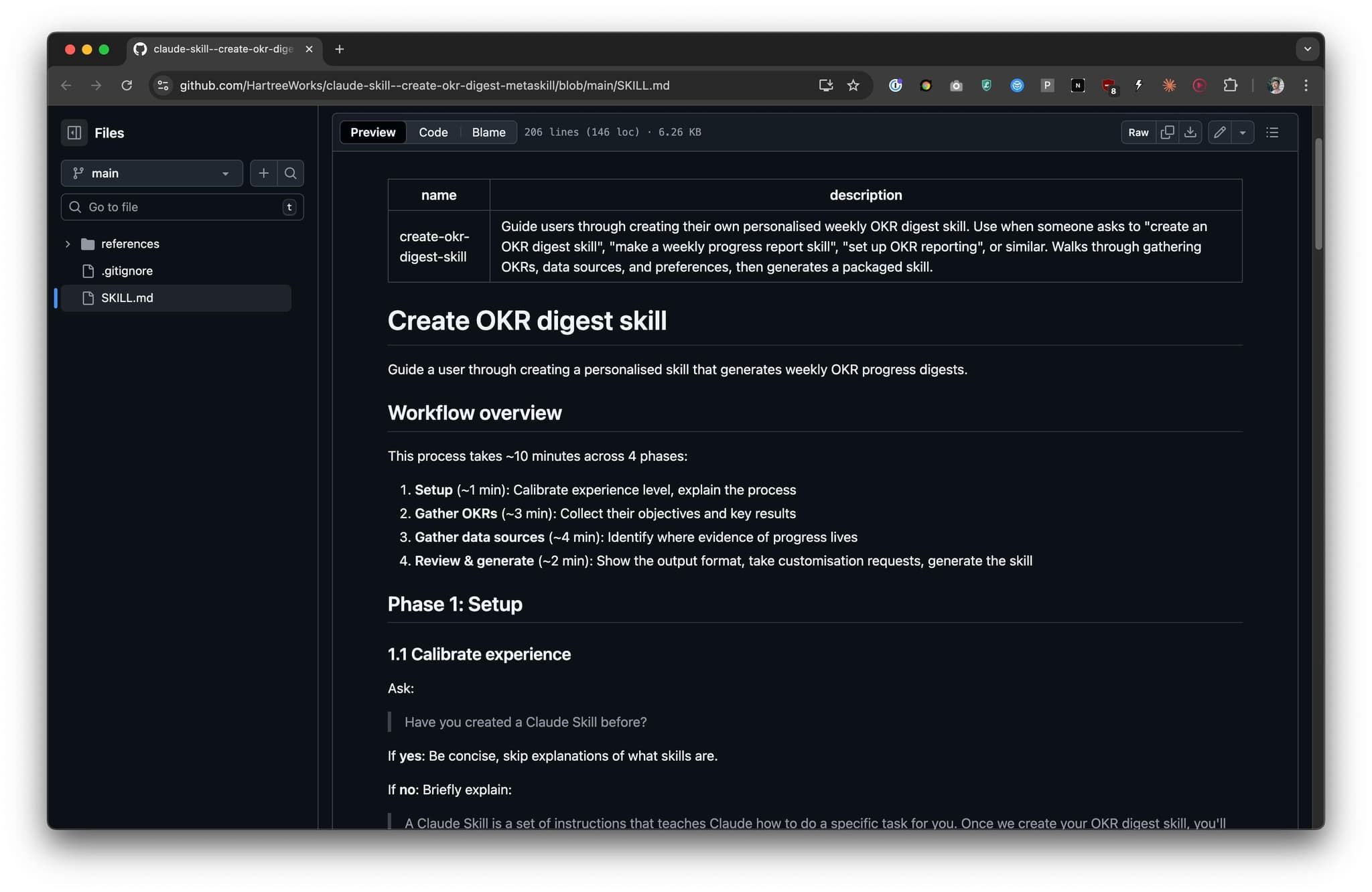Reload the current page
1372x892 pixels.
point(127,85)
